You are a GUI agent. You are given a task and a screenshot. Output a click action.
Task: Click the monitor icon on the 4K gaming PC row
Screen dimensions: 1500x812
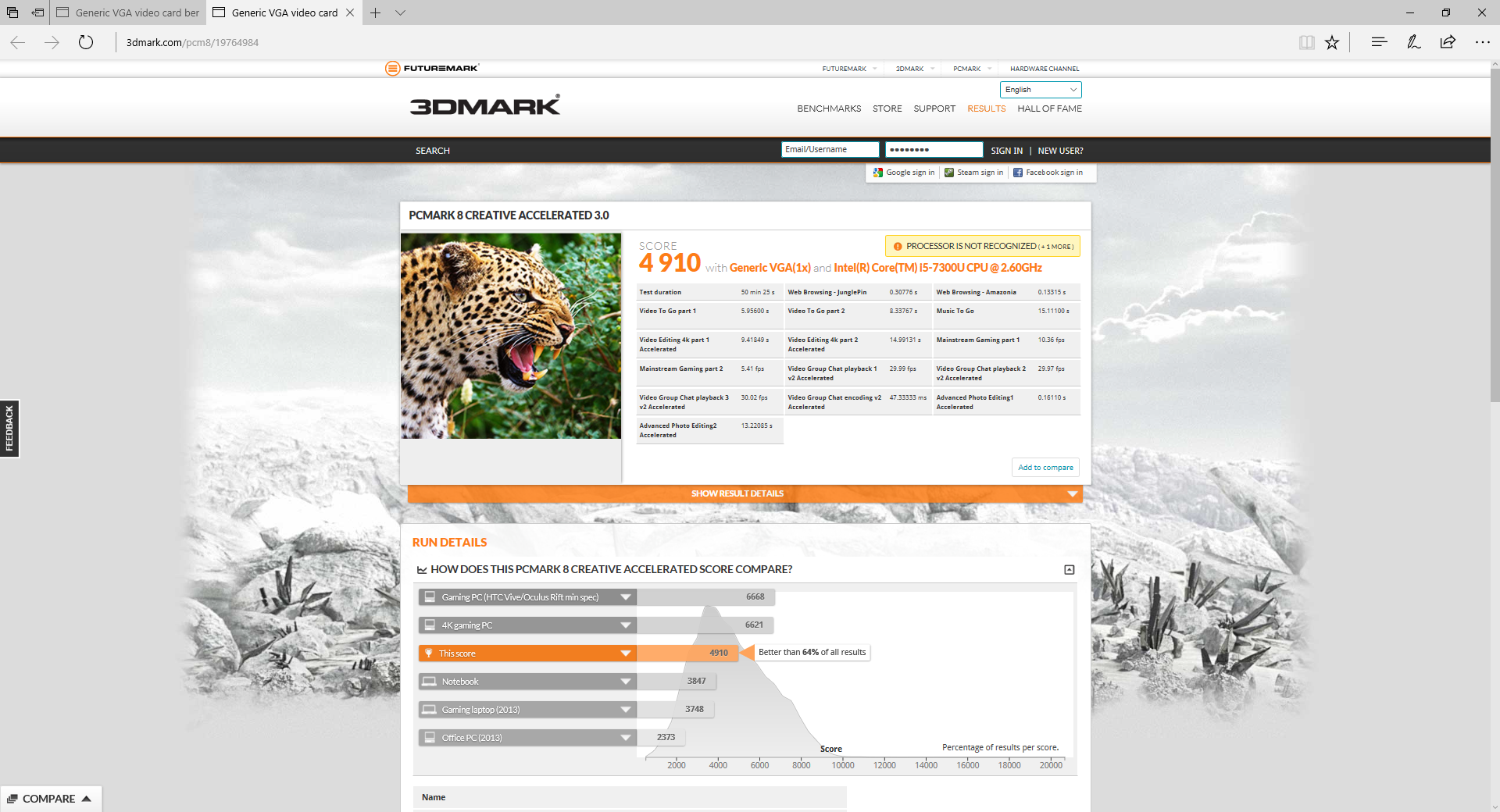click(x=429, y=625)
